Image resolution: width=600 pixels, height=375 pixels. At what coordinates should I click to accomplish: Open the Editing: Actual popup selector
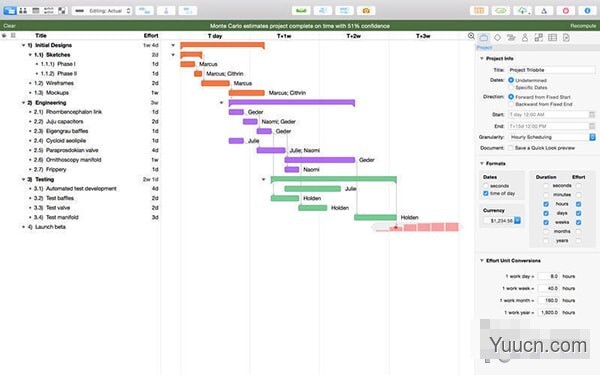coord(102,11)
